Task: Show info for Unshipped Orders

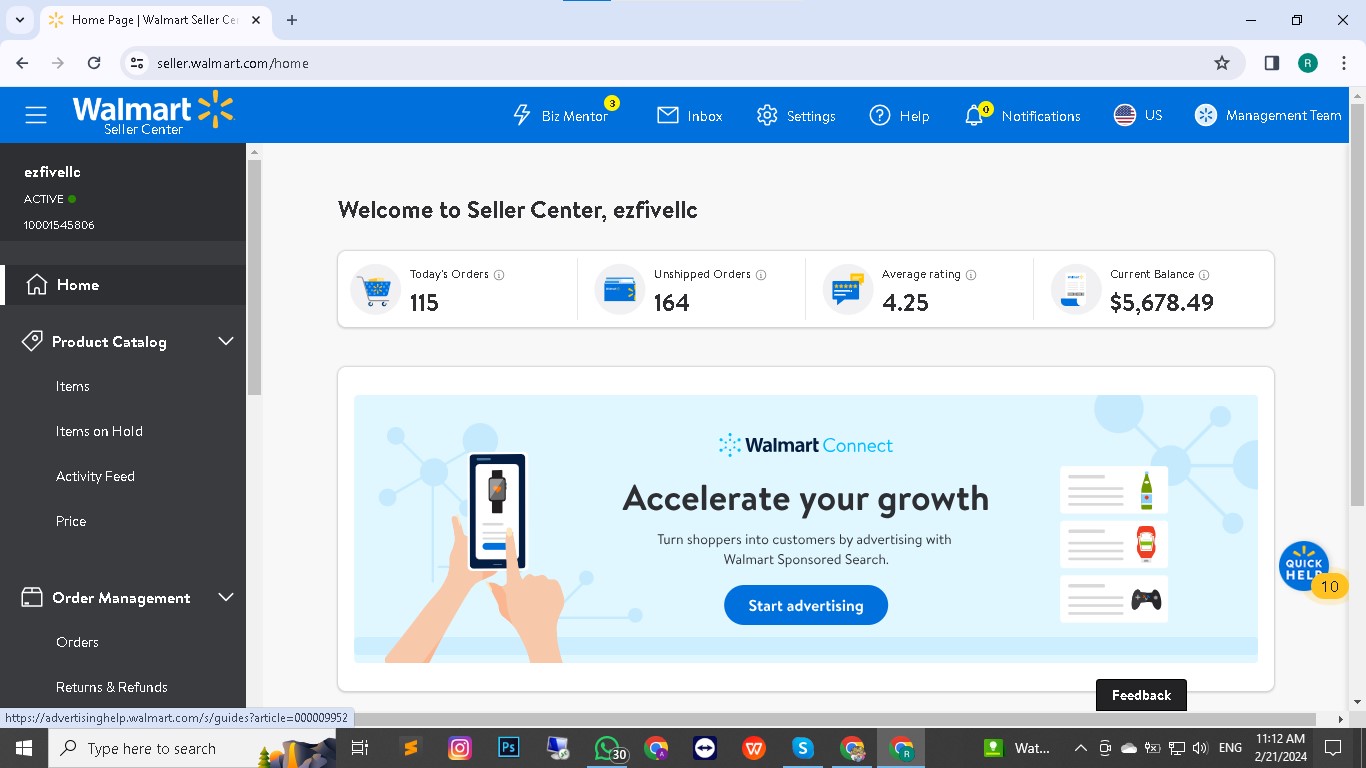Action: coord(761,275)
